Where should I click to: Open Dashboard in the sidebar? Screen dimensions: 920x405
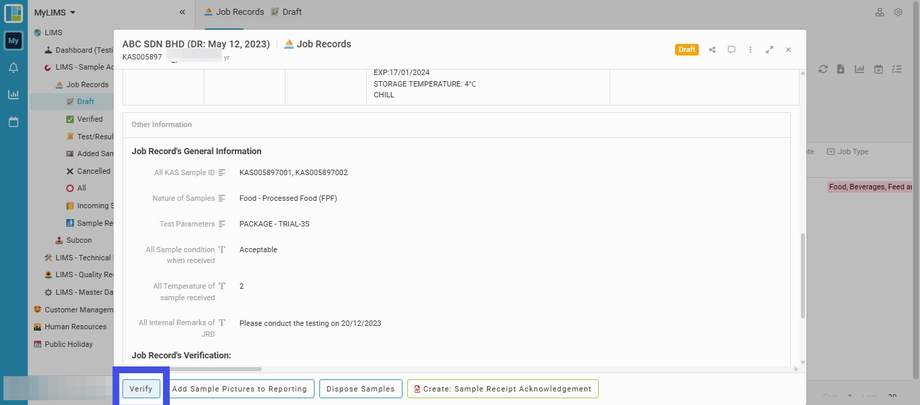click(79, 50)
